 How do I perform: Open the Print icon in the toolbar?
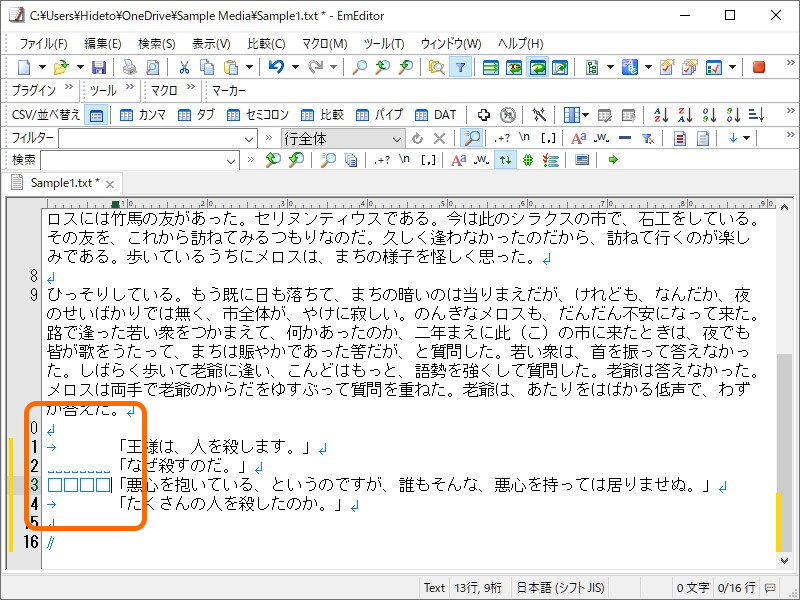point(127,67)
